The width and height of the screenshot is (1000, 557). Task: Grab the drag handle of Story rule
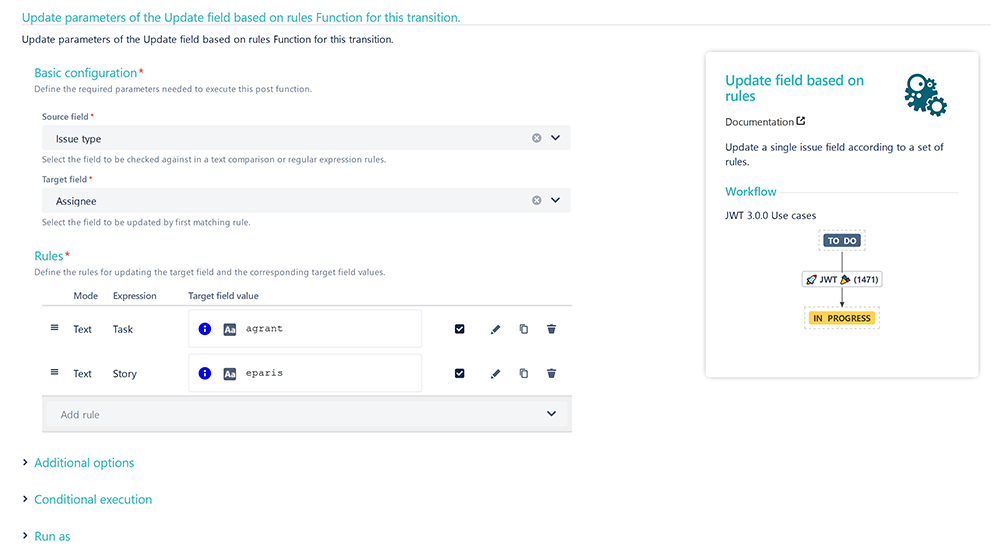tap(54, 373)
